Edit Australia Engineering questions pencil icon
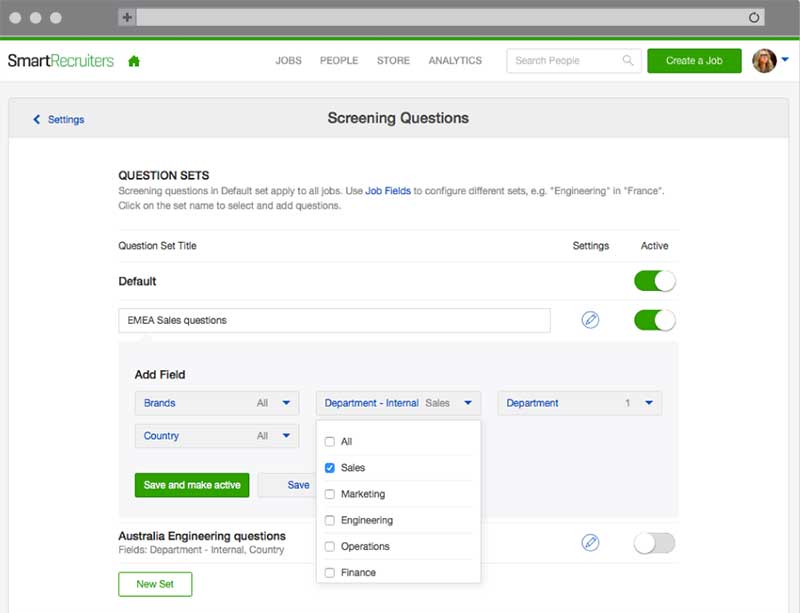The width and height of the screenshot is (800, 613). [x=590, y=542]
